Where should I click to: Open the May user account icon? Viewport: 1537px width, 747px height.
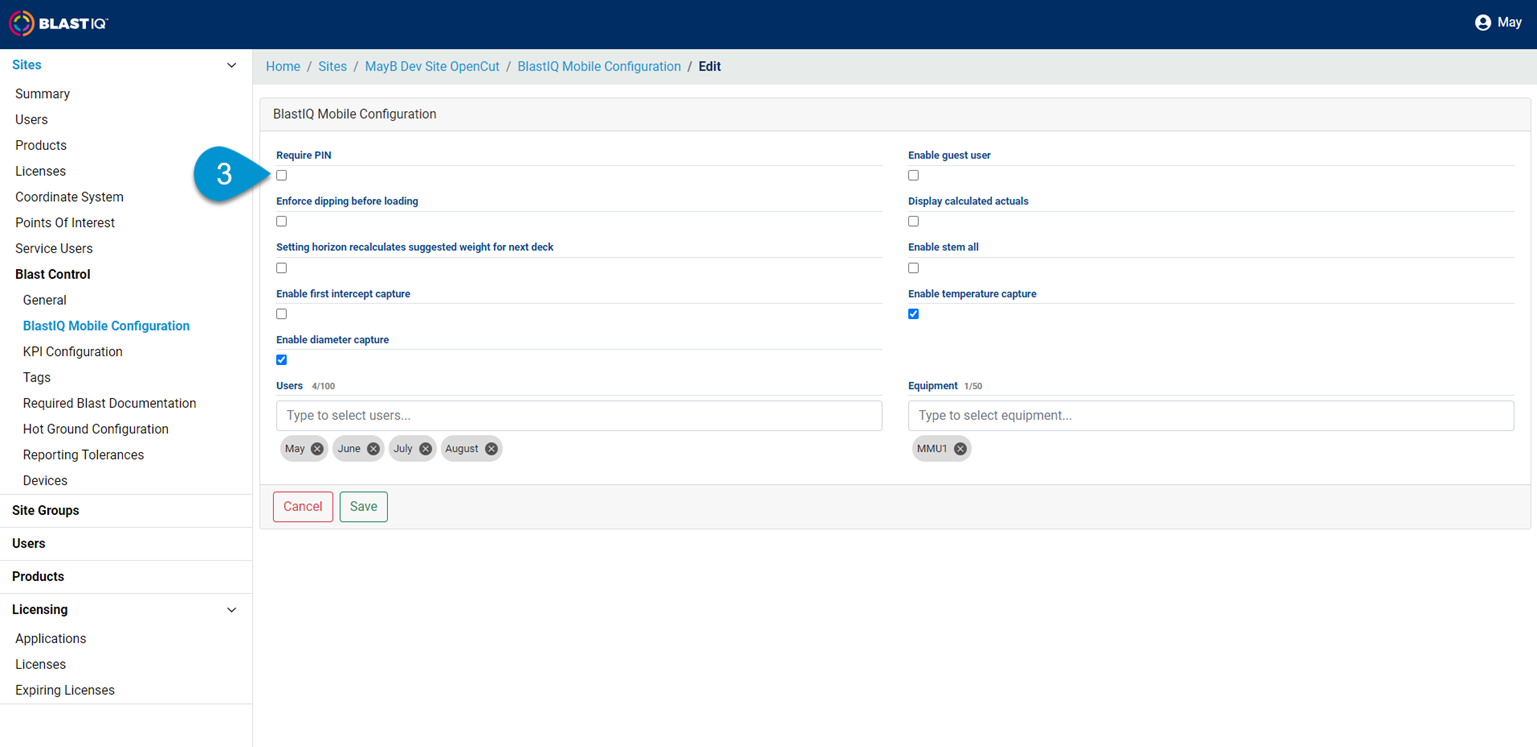(1483, 22)
